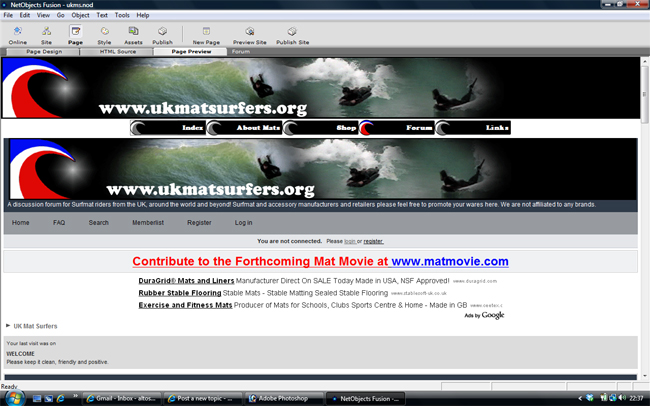Click the Register link in forum menu
The image size is (650, 406).
click(x=199, y=223)
